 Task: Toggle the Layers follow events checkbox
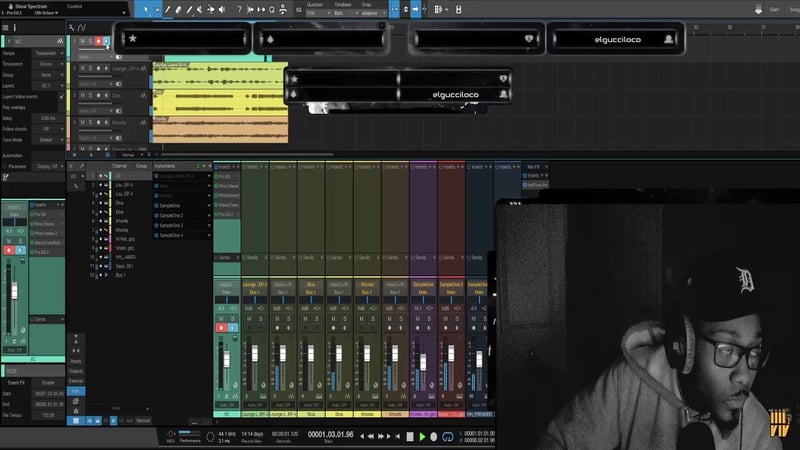(61, 96)
